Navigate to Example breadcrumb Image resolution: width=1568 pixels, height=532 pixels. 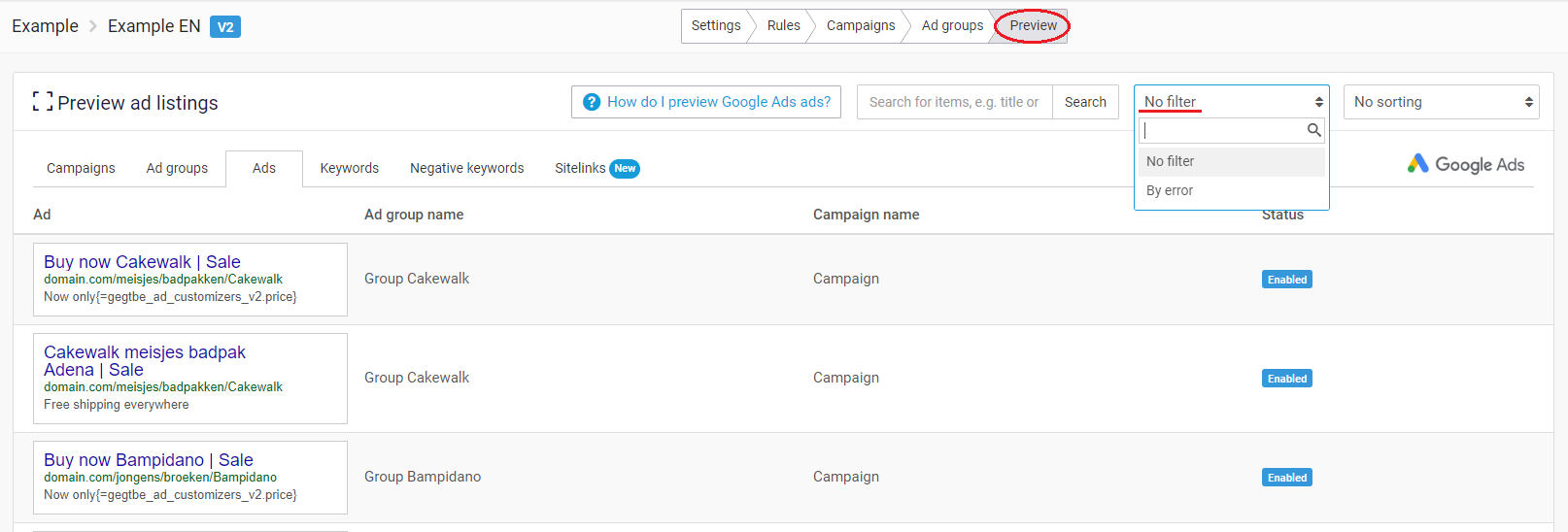[x=45, y=26]
